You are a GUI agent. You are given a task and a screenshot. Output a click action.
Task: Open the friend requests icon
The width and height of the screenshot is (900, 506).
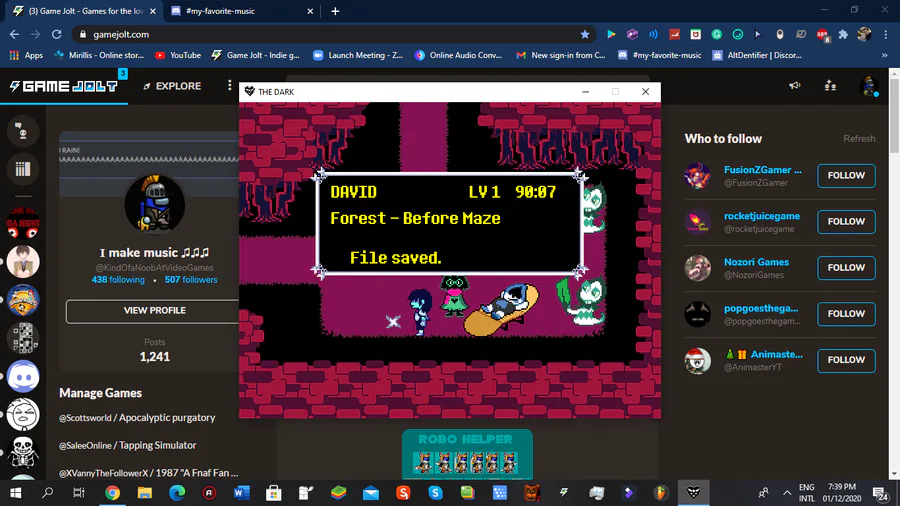coord(830,85)
